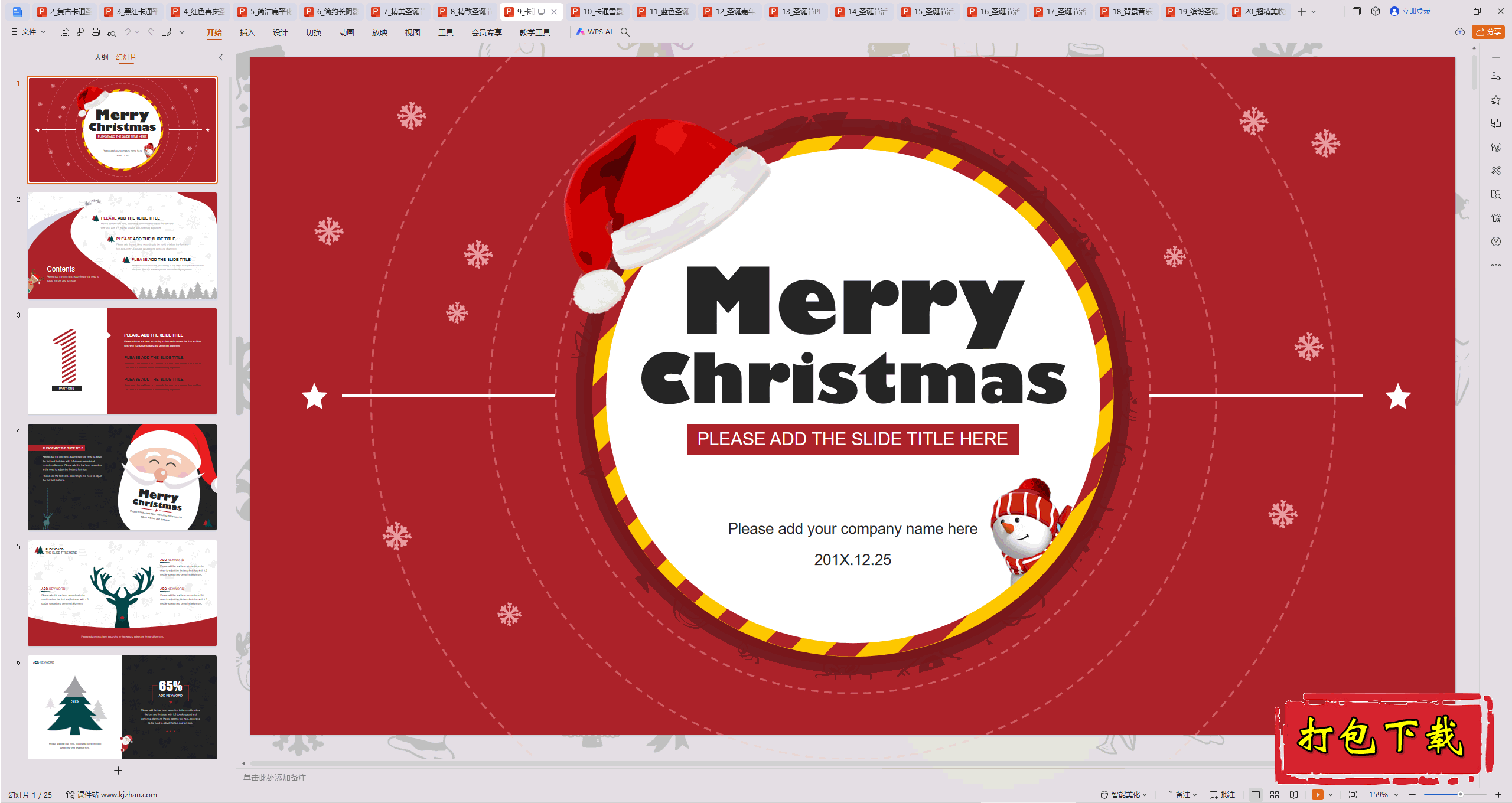Click the Undo arrow icon
1512x803 pixels.
[127, 32]
